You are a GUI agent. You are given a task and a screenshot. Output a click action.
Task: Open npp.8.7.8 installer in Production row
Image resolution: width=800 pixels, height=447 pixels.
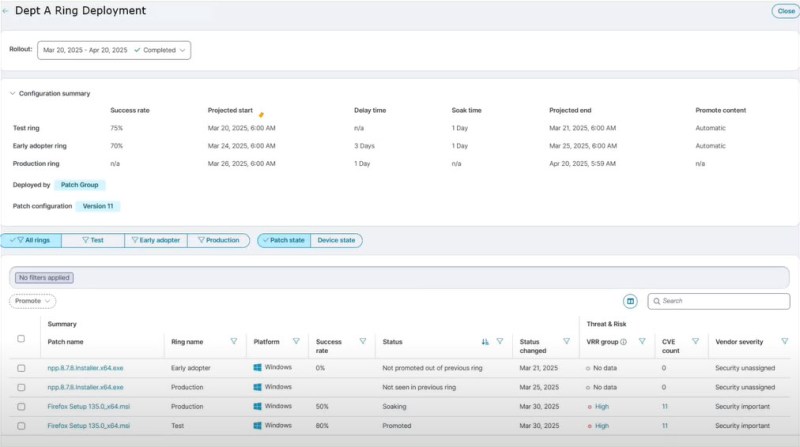(x=85, y=387)
